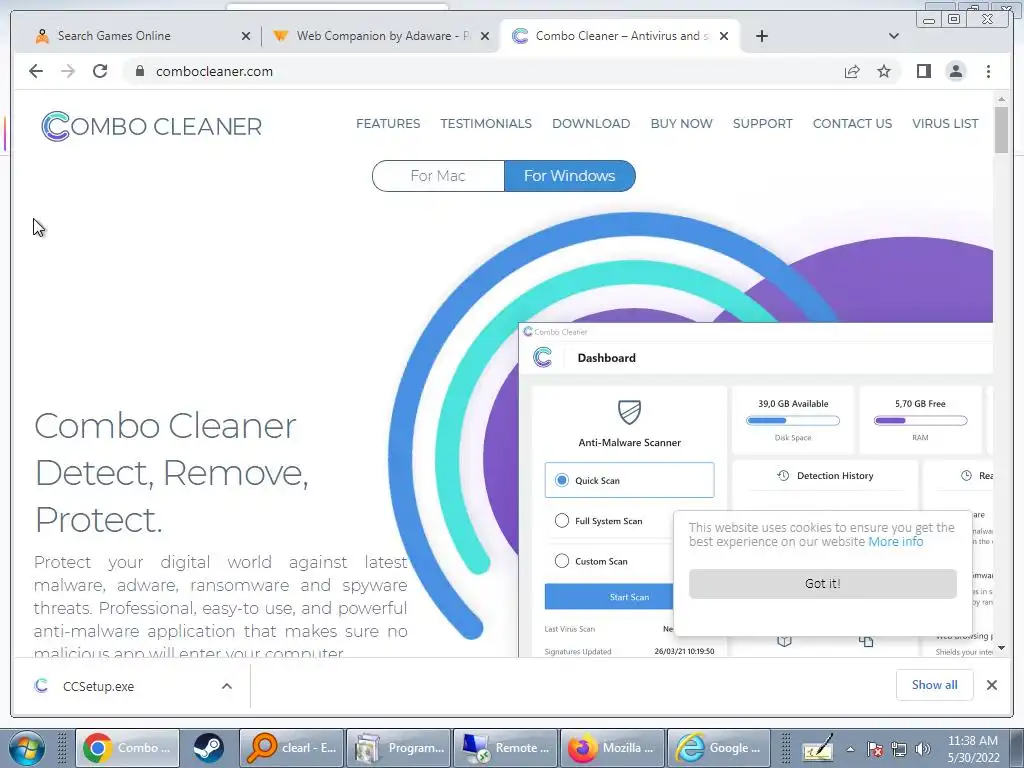Click the Dashboard logo icon in screenshot

(542, 357)
